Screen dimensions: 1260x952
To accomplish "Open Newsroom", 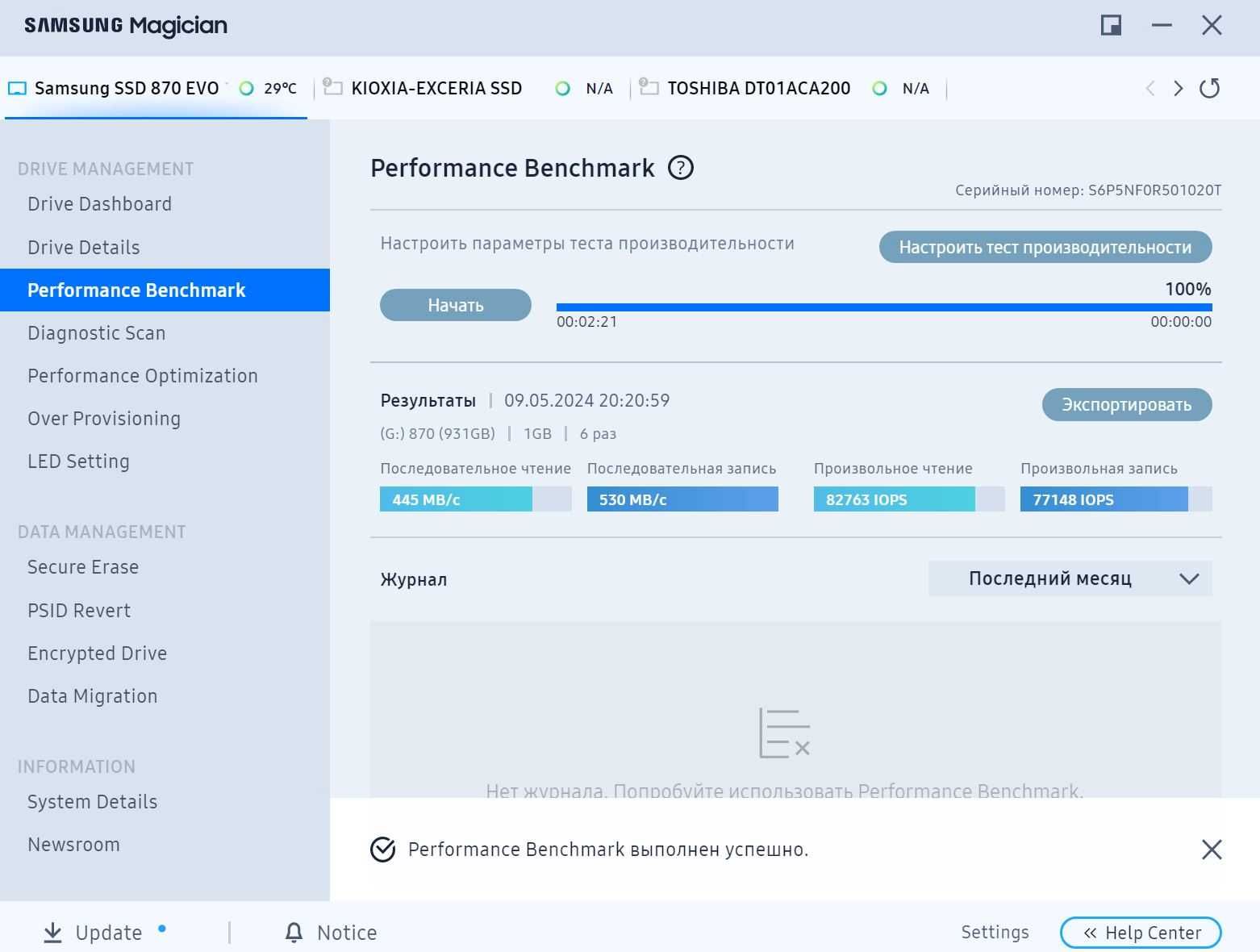I will pyautogui.click(x=73, y=844).
